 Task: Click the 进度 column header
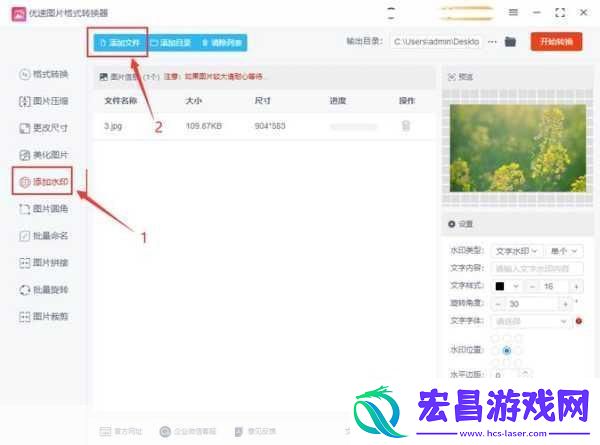(x=338, y=101)
